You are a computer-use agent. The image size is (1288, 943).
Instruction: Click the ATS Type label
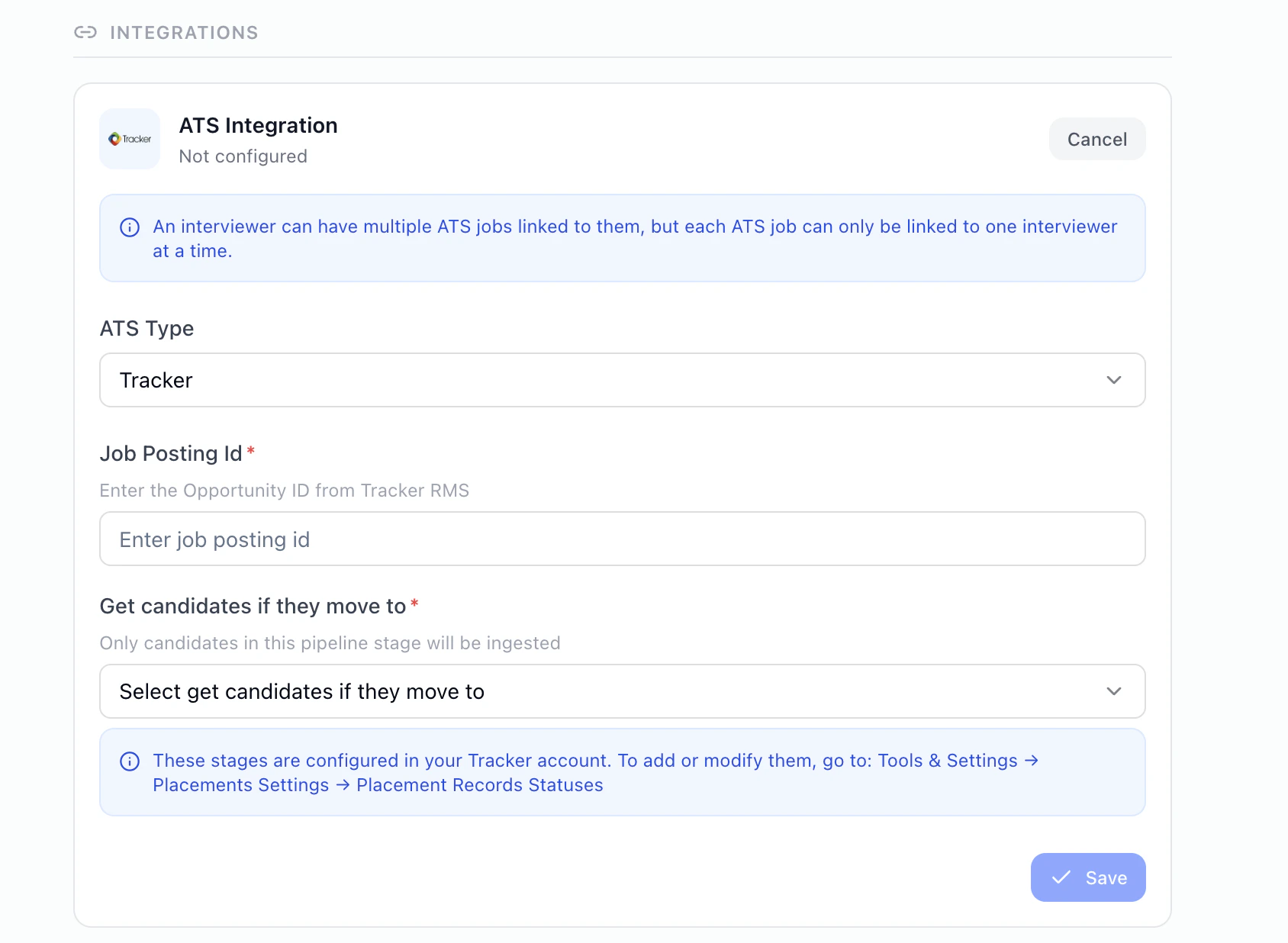pyautogui.click(x=147, y=329)
